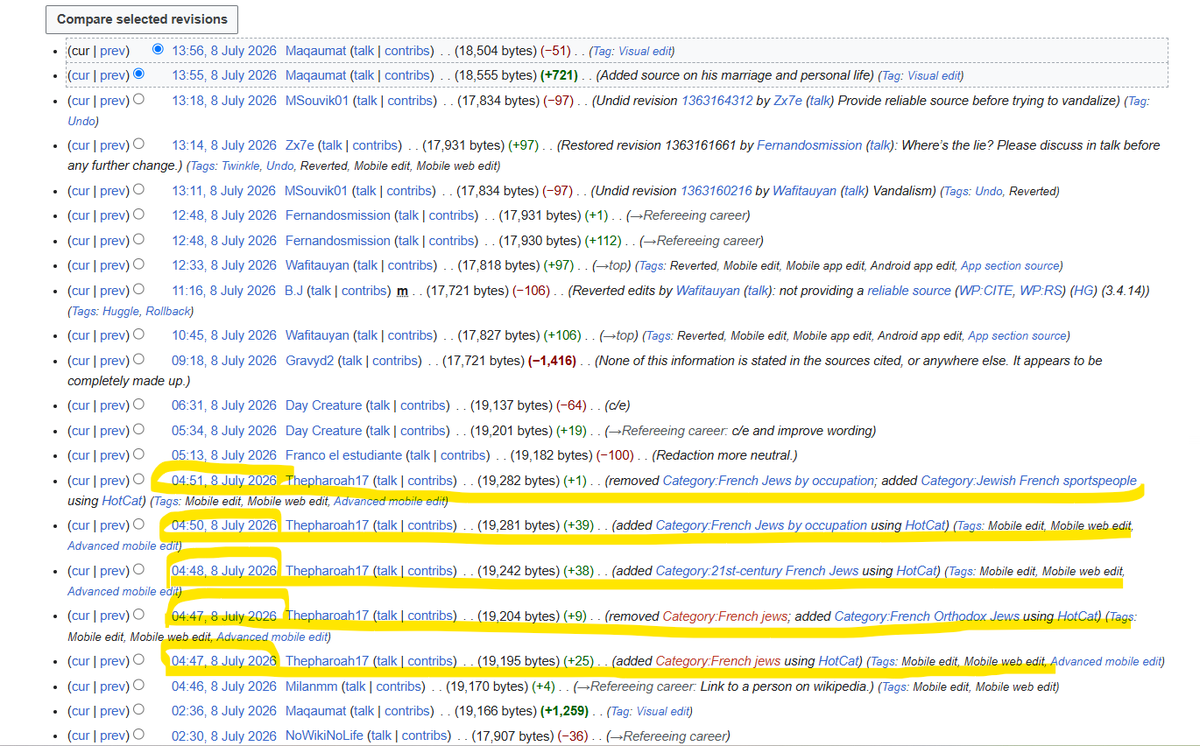
Task: Choose radio button of 06:31 Day Creature revision
Action: (x=139, y=405)
